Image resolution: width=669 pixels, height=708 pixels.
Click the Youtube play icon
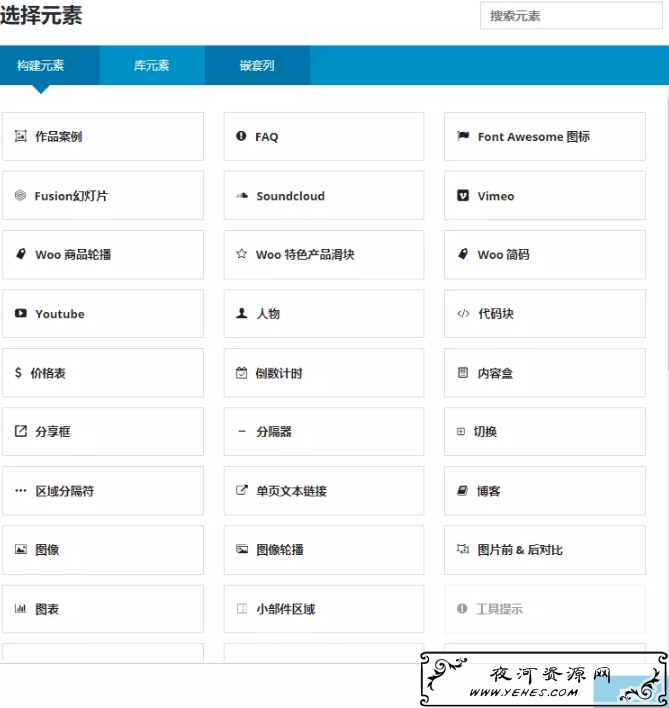pos(21,313)
